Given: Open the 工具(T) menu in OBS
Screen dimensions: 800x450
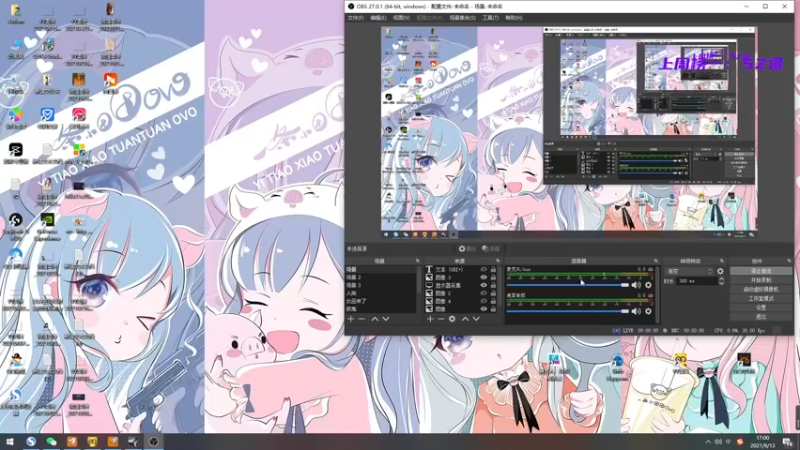Looking at the screenshot, I should [490, 18].
